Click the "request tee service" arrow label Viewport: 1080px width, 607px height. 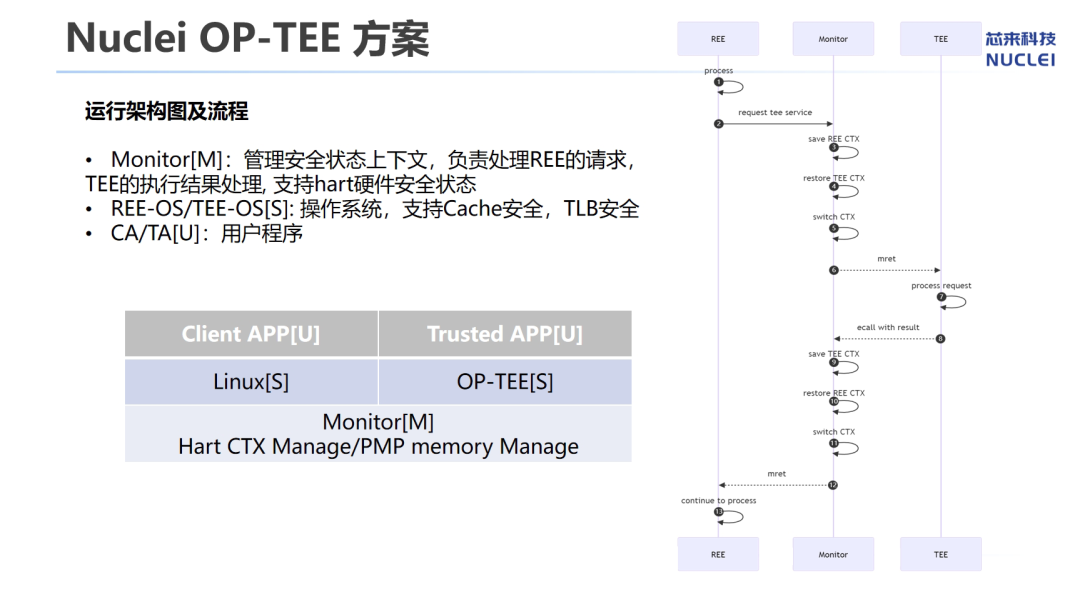click(775, 112)
